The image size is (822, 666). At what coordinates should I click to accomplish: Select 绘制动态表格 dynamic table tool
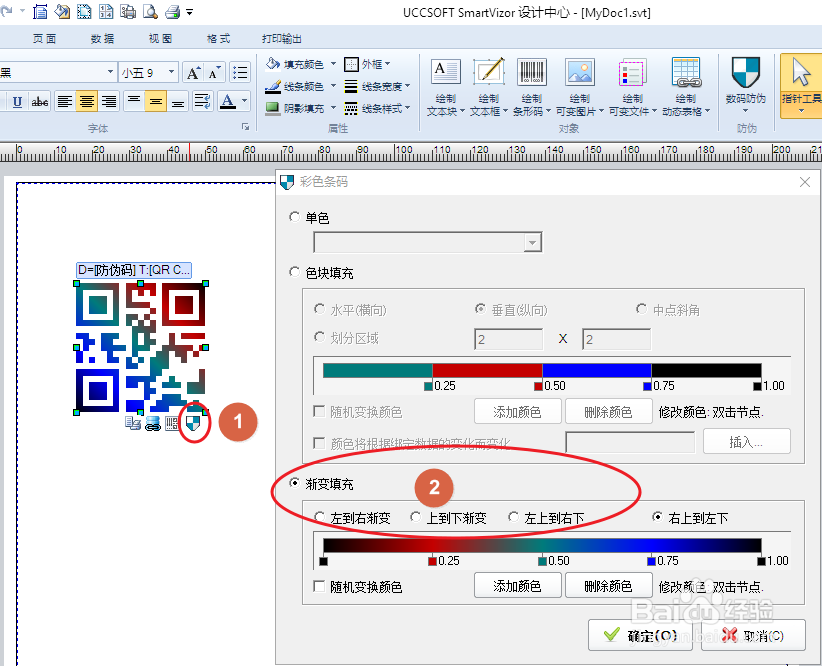coord(686,87)
